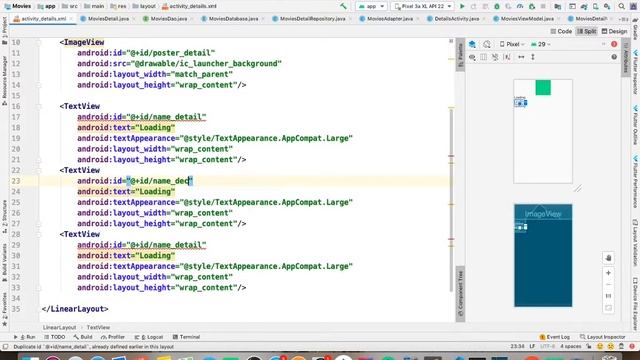This screenshot has height=360, width=640.
Task: Open the Layout Inspector
Action: pyautogui.click(x=602, y=337)
